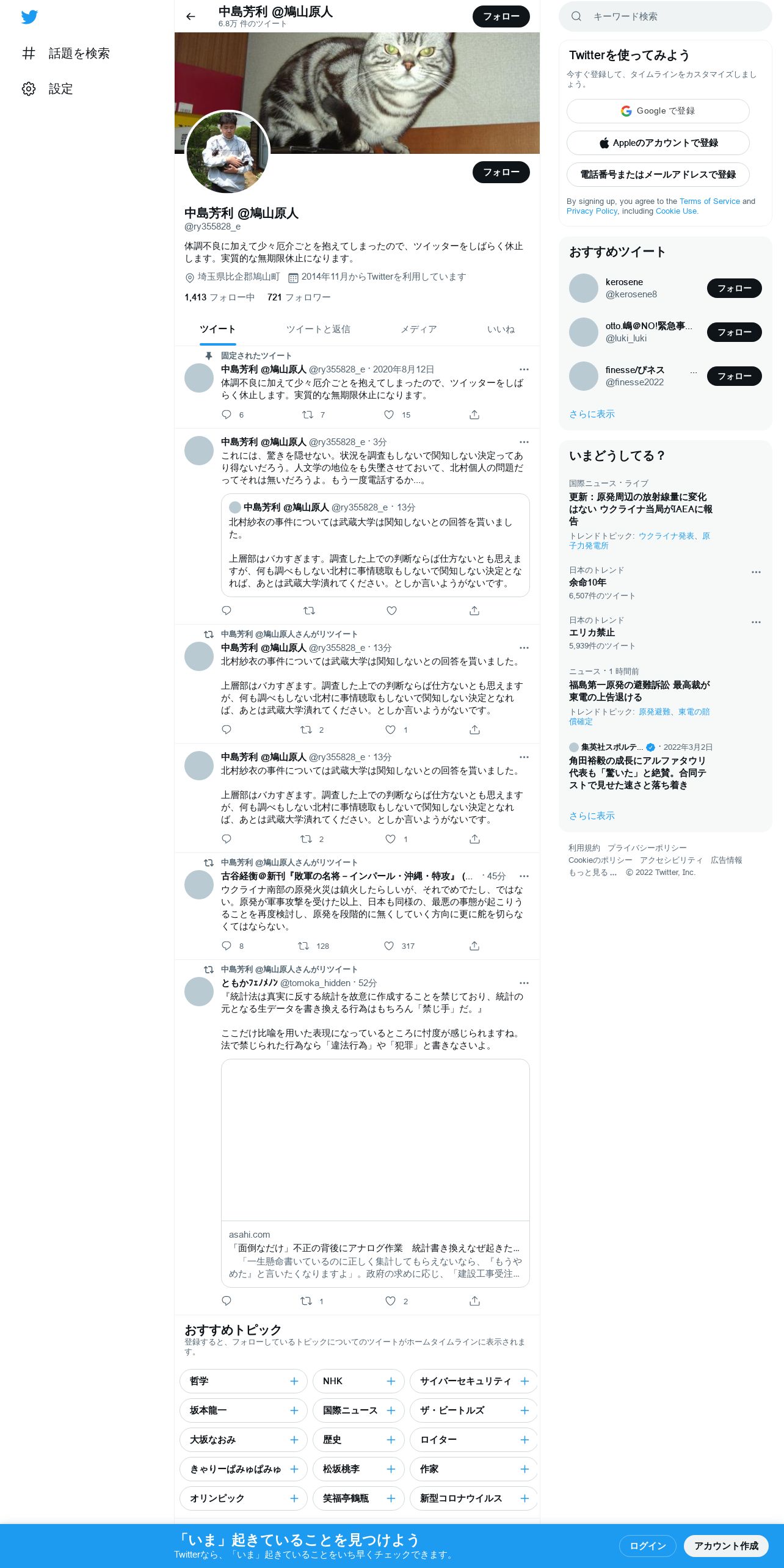
Task: Add the 坂本龍一 topic
Action: pos(294,1410)
